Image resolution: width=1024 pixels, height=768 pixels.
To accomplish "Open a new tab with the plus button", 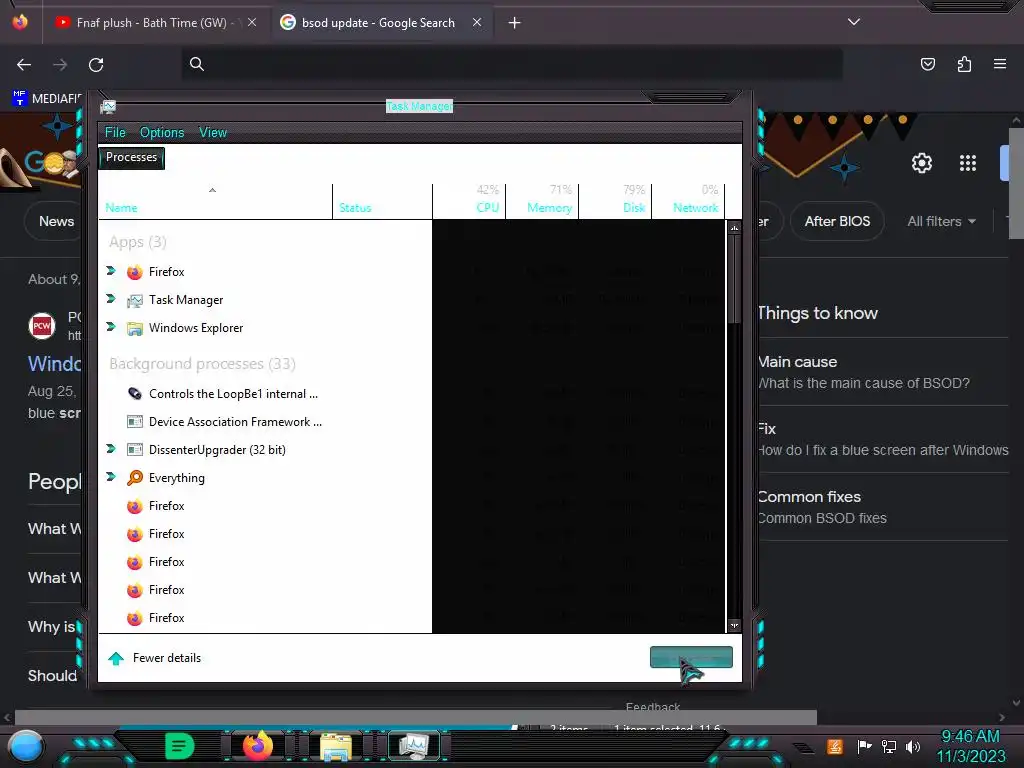I will pyautogui.click(x=515, y=23).
